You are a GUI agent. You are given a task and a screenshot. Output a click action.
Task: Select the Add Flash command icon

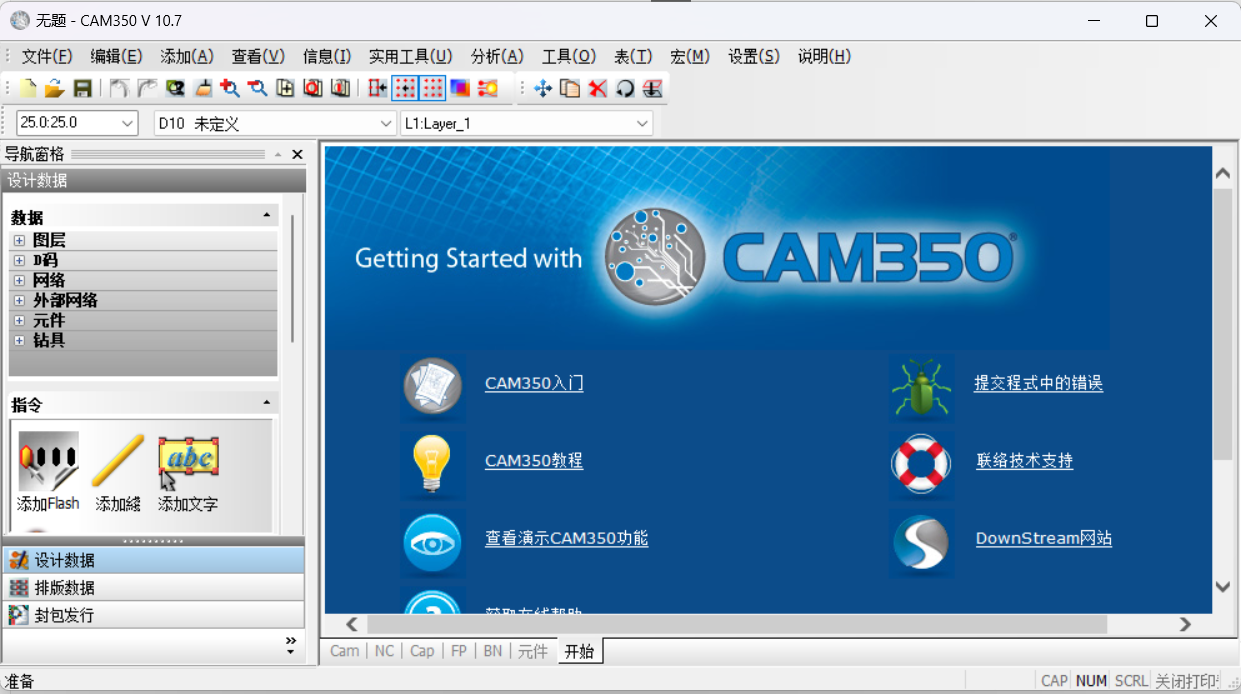(x=48, y=461)
